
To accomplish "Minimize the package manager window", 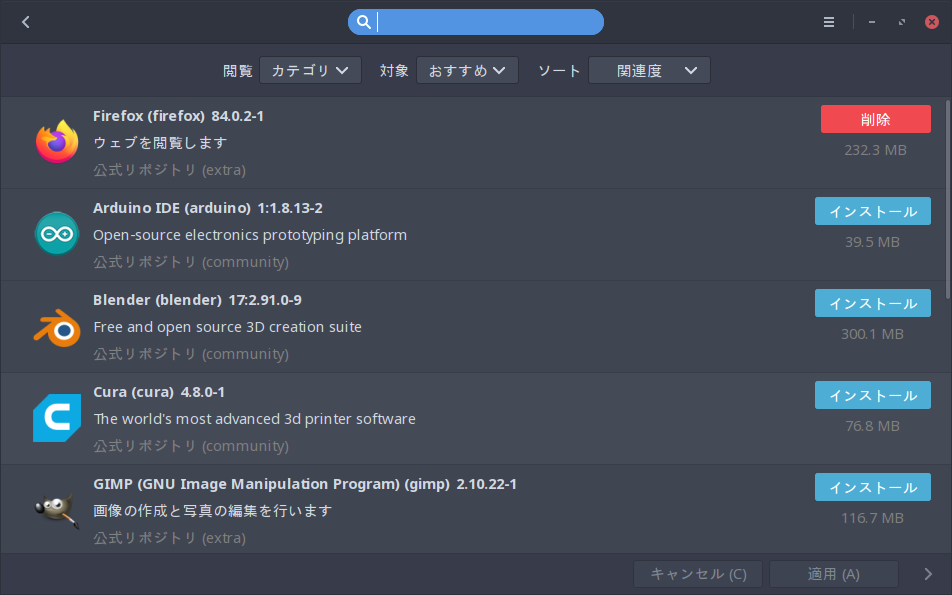I will (872, 22).
